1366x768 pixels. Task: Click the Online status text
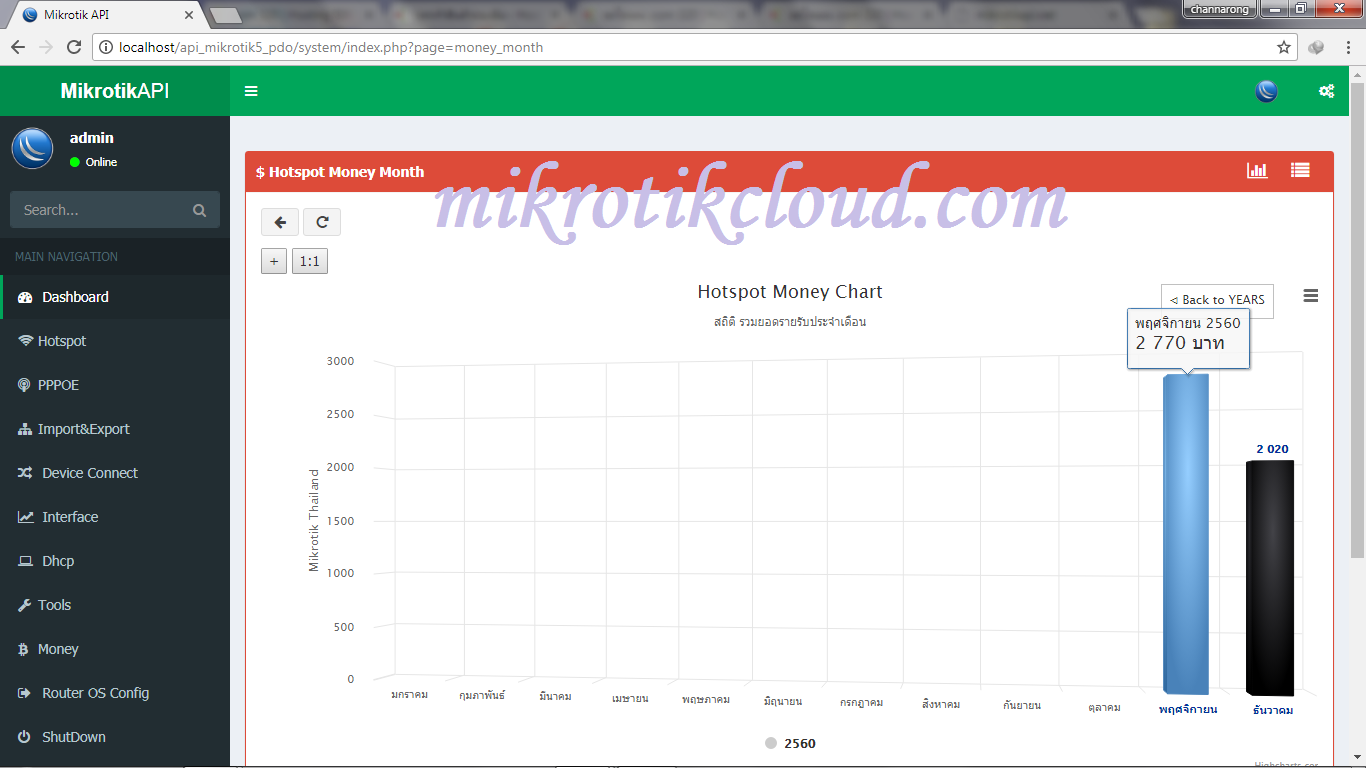101,162
